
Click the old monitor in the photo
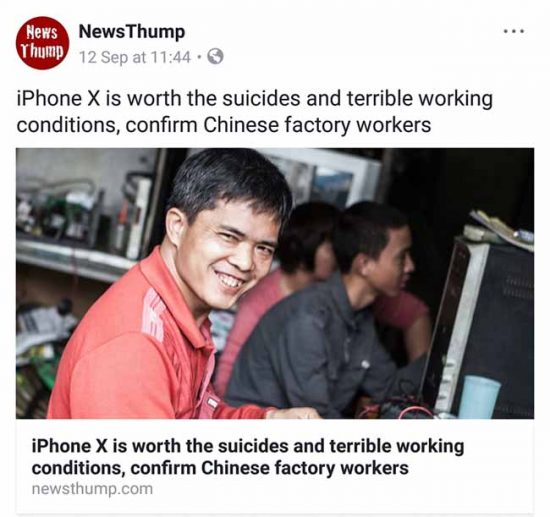(484, 326)
